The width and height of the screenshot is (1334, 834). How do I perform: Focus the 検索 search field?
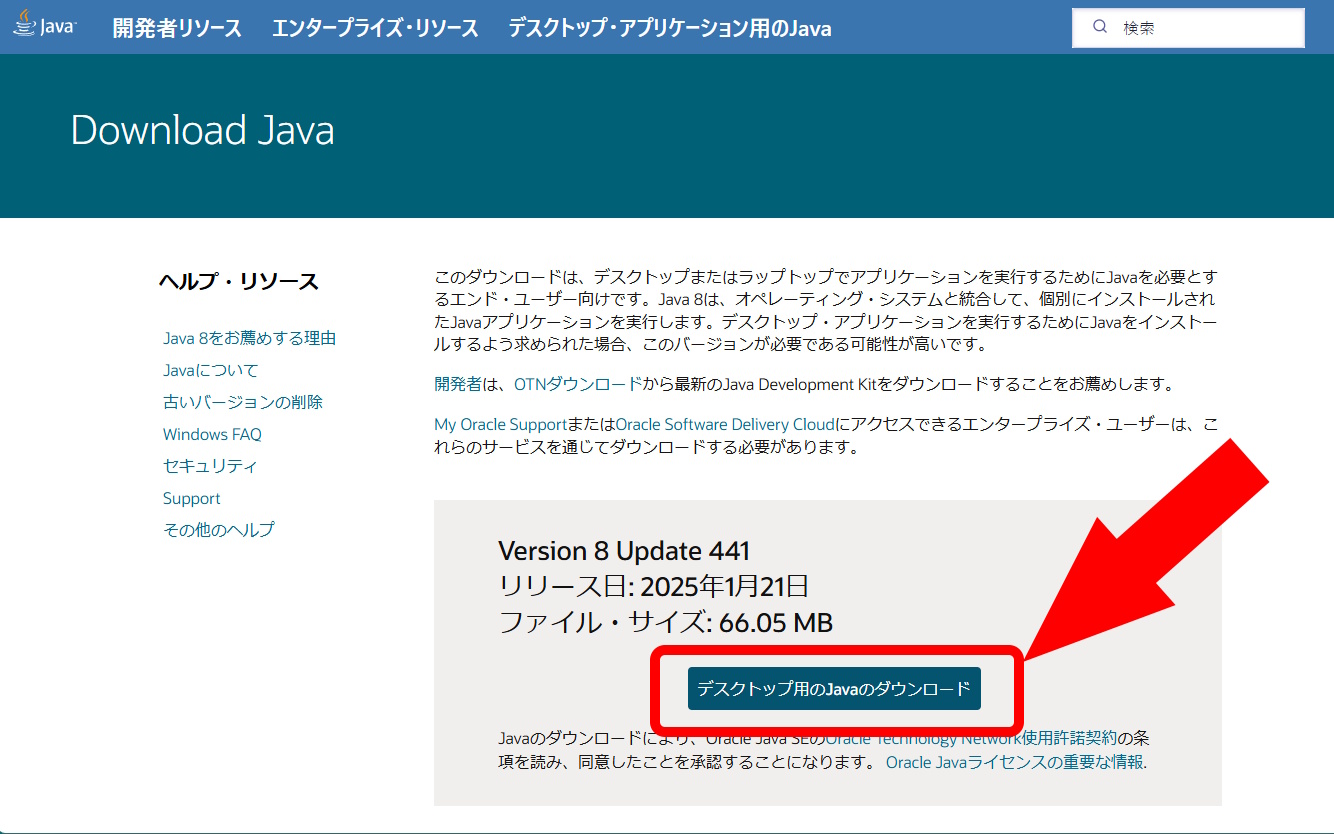pyautogui.click(x=1188, y=28)
